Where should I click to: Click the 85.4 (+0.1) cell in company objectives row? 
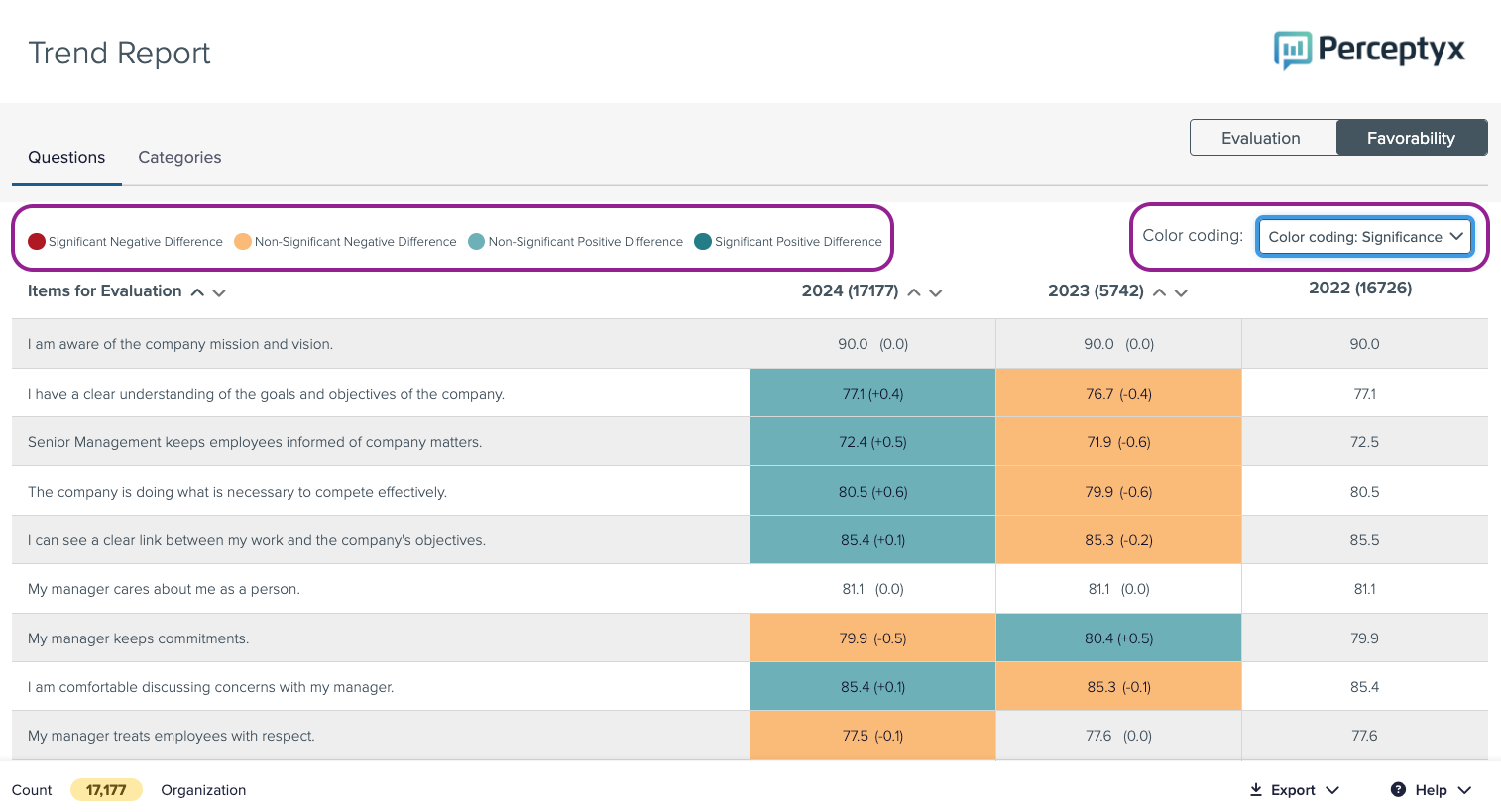click(x=872, y=540)
